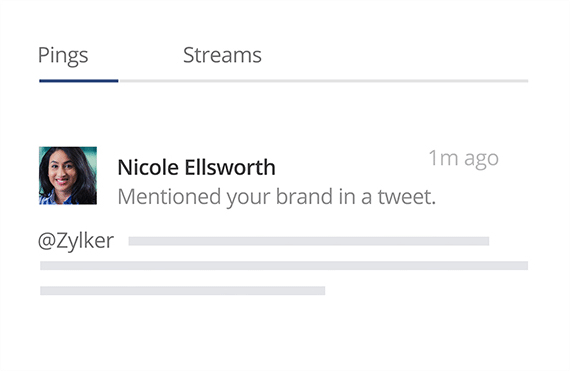Screen dimensions: 570x371
Task: Click the smiling face in the avatar photo
Action: [63, 173]
